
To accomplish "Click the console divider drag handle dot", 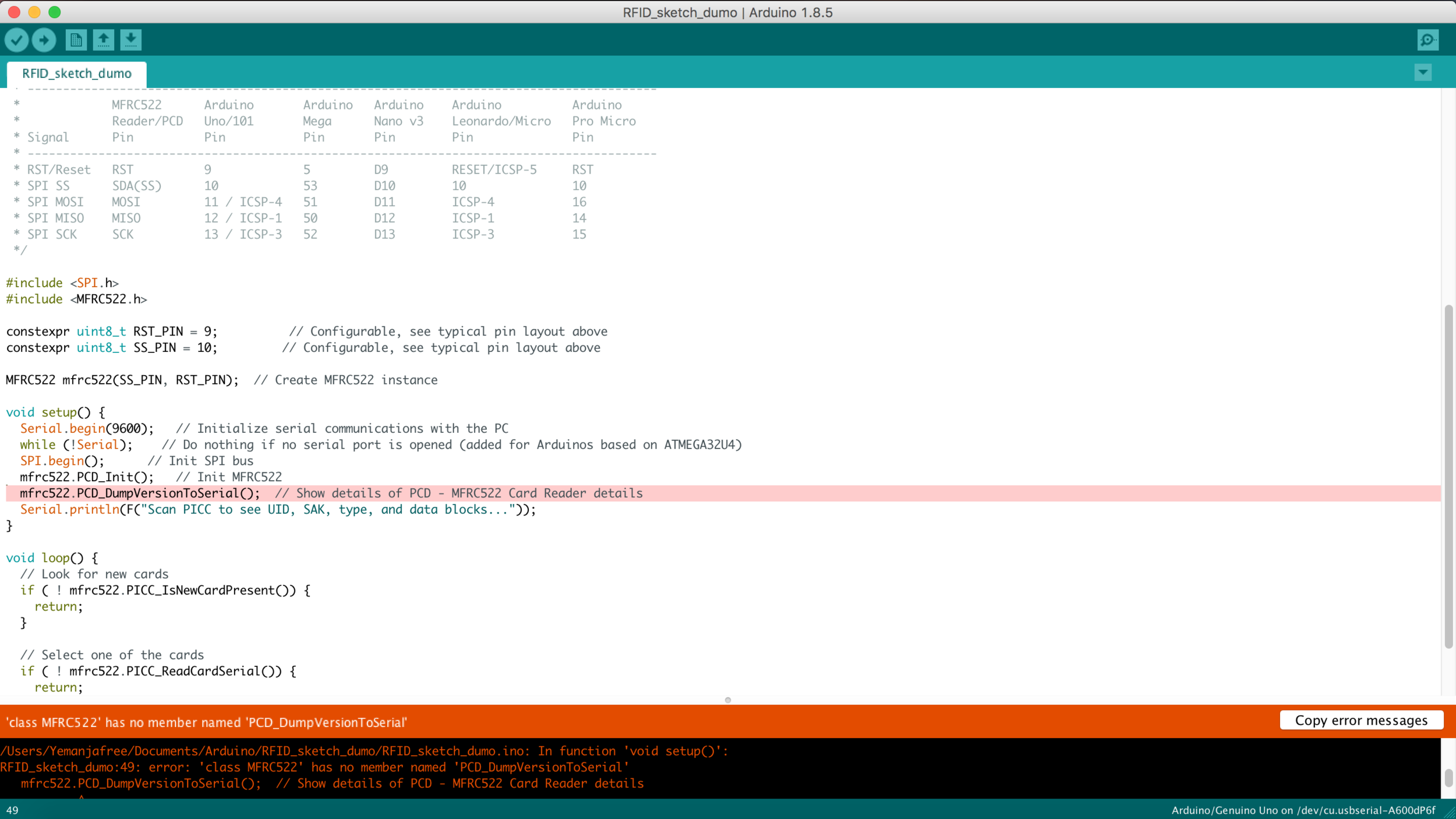I will point(727,700).
